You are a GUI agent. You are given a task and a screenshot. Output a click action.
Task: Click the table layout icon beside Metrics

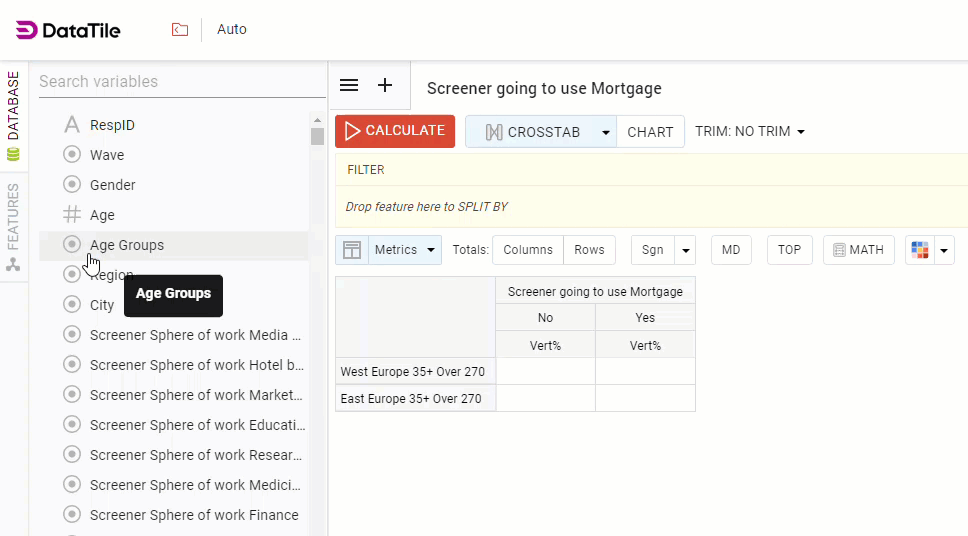(x=352, y=250)
